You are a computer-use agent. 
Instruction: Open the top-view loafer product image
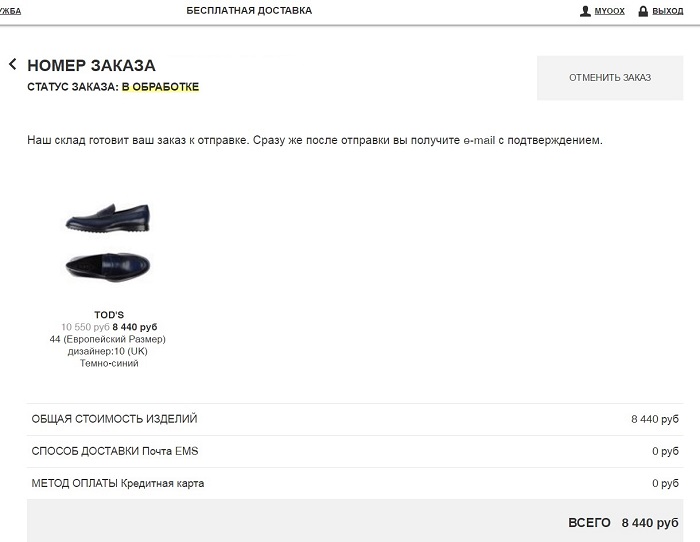tap(108, 267)
